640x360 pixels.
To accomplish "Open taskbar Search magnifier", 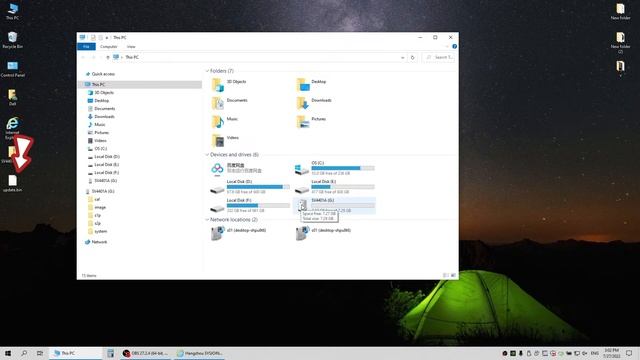I will (24, 353).
